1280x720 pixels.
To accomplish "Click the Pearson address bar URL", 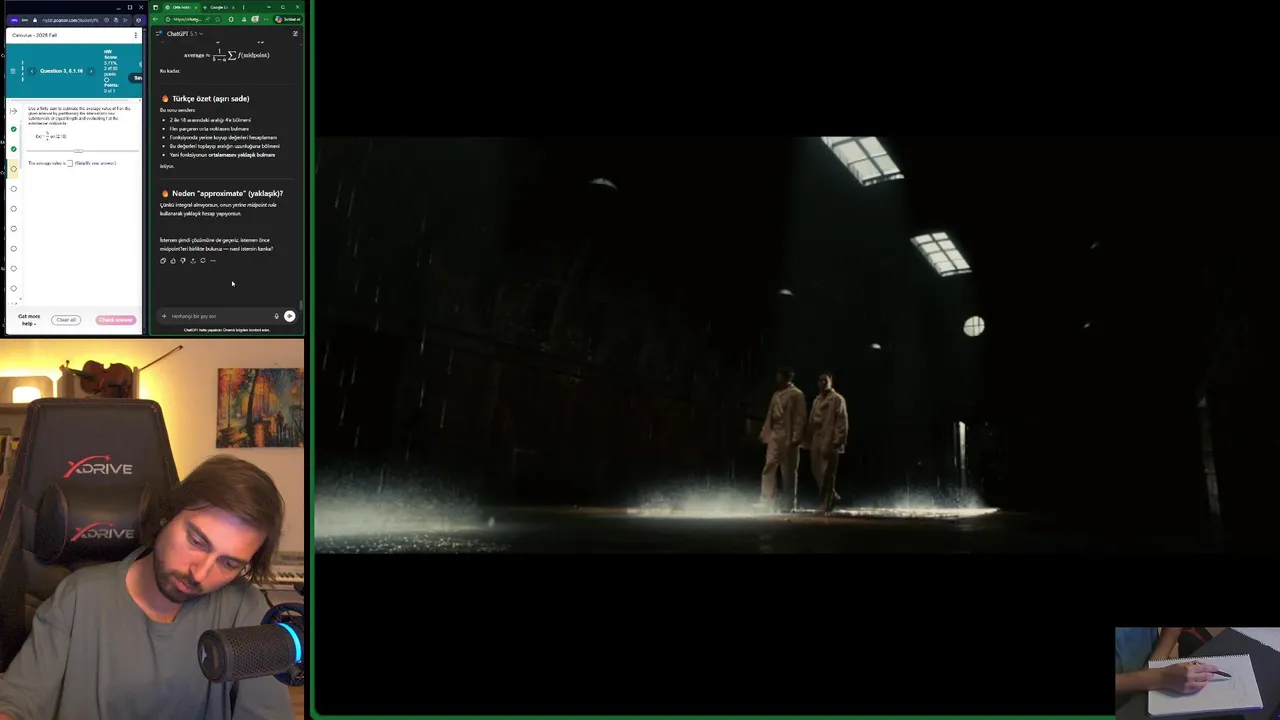I will pyautogui.click(x=70, y=20).
